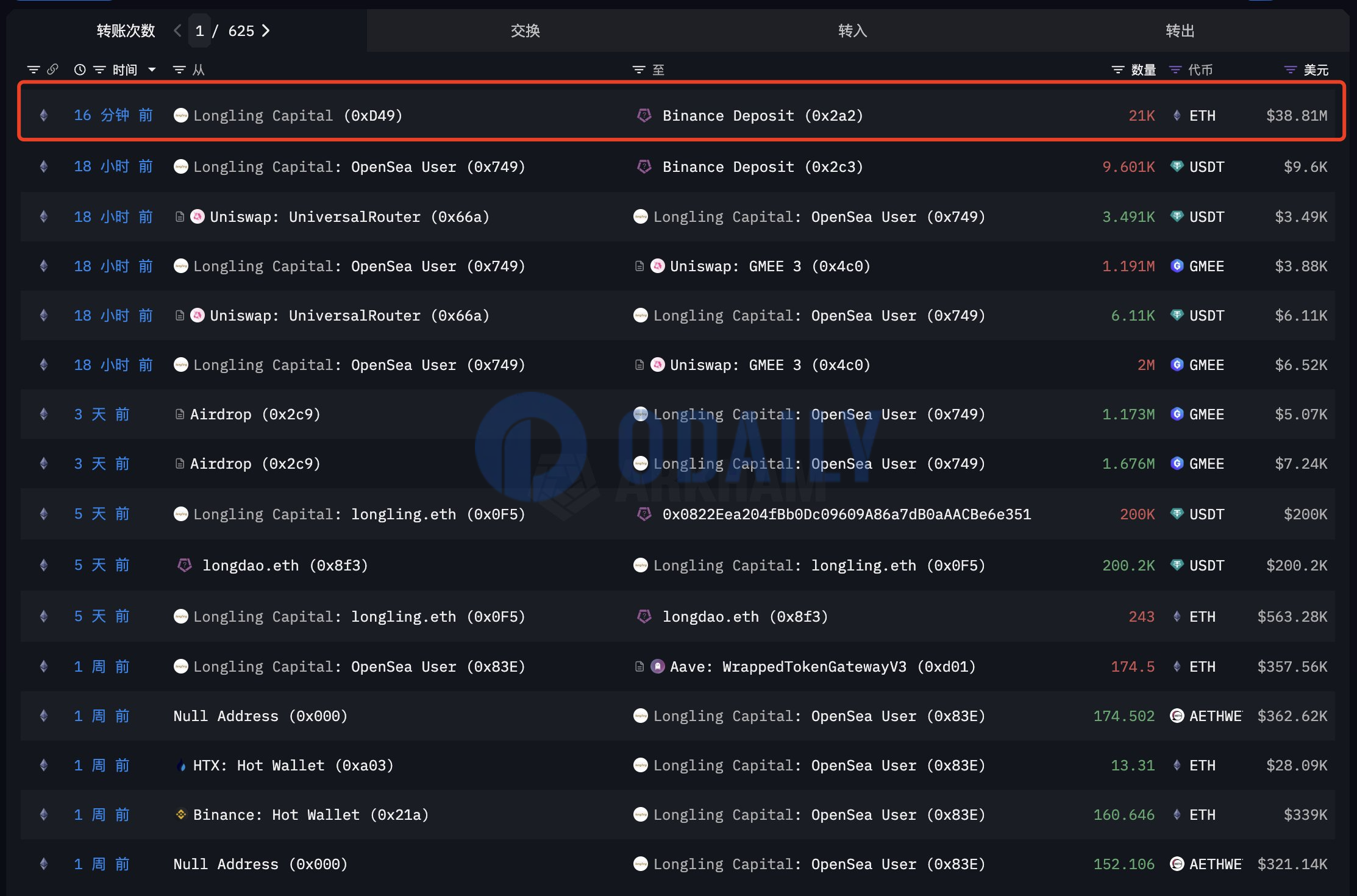This screenshot has height=896, width=1357.
Task: Click Binance diamond logo icon
Action: coord(181,814)
